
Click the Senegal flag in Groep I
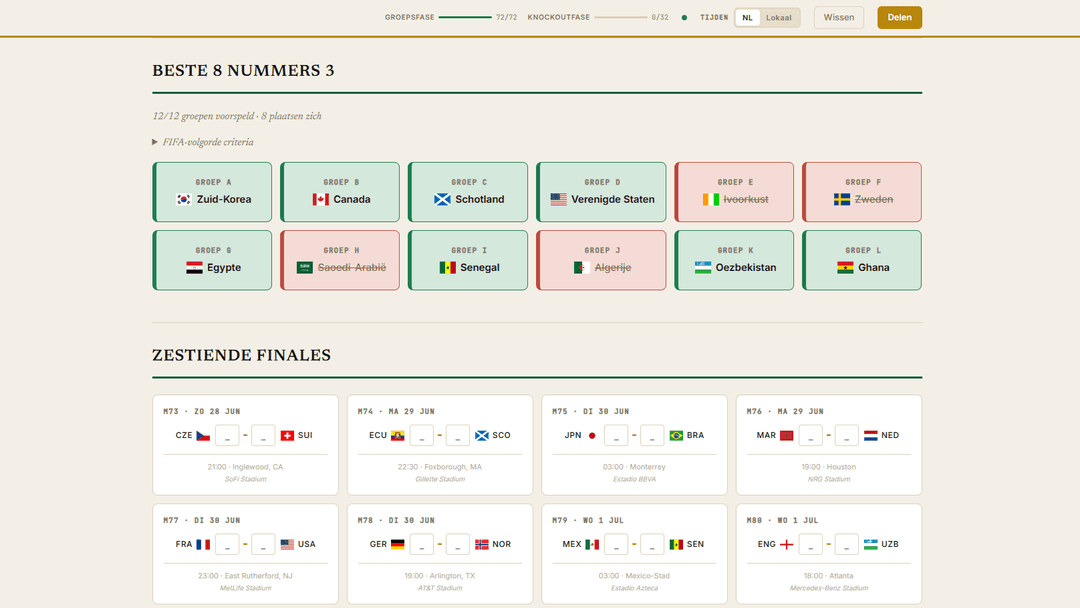448,268
